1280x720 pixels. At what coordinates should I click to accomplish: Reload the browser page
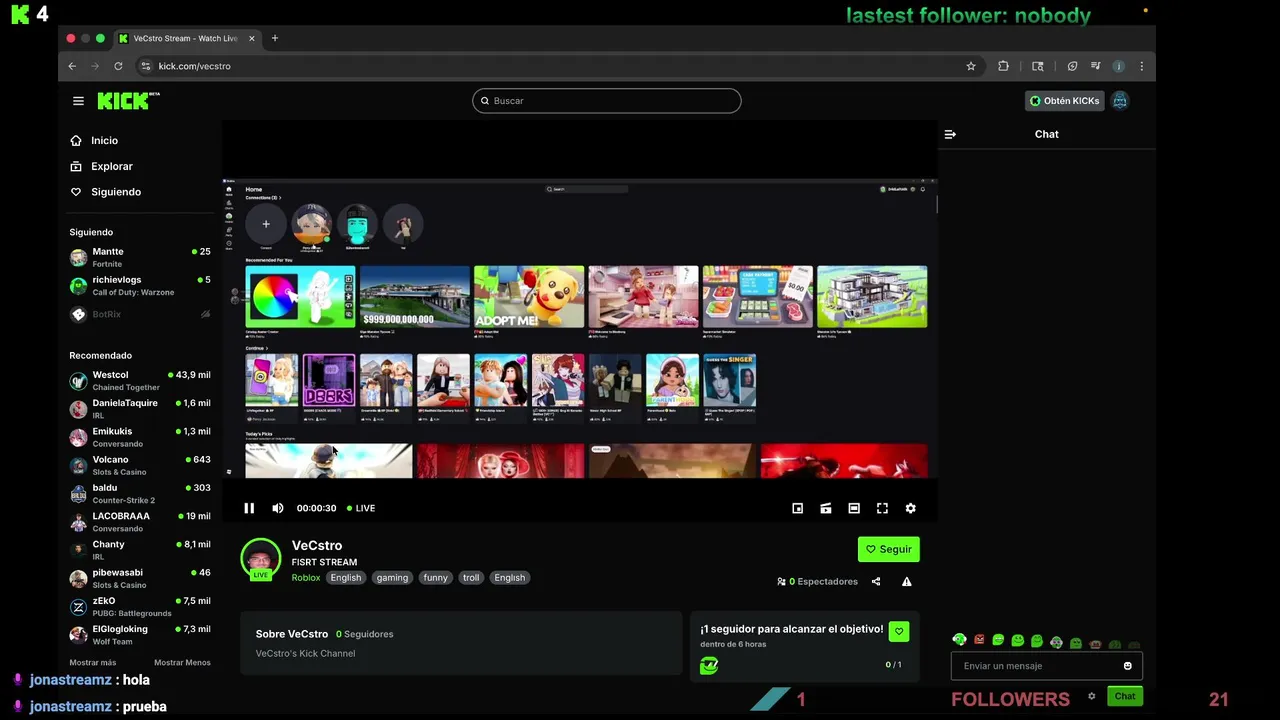(118, 66)
